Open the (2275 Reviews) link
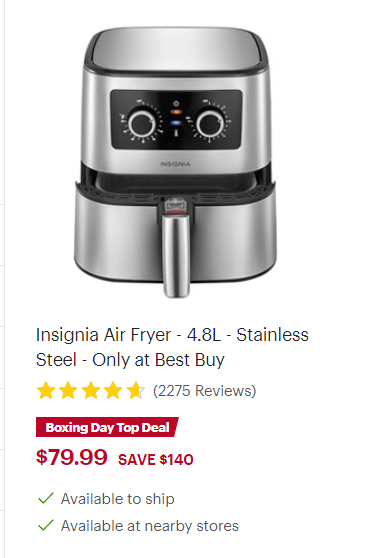 (x=205, y=391)
